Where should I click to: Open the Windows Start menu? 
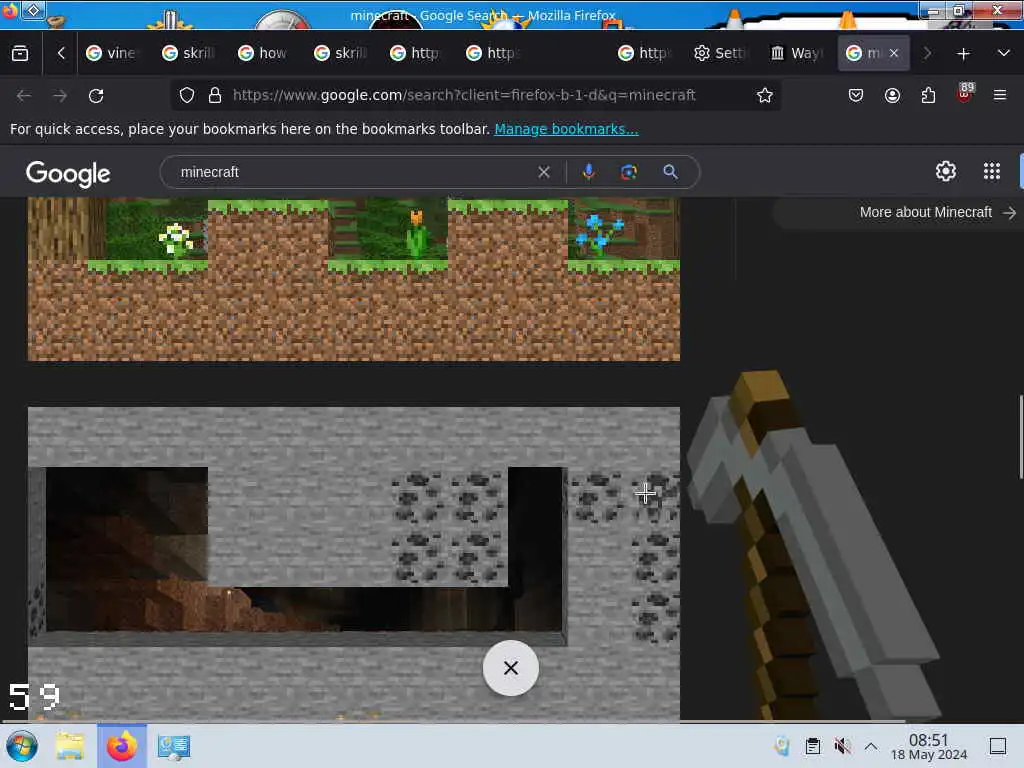pos(22,746)
